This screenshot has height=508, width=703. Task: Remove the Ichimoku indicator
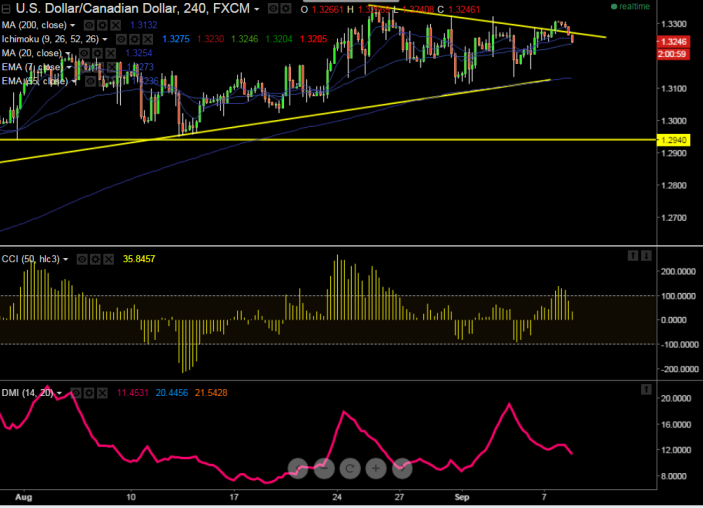click(x=148, y=39)
